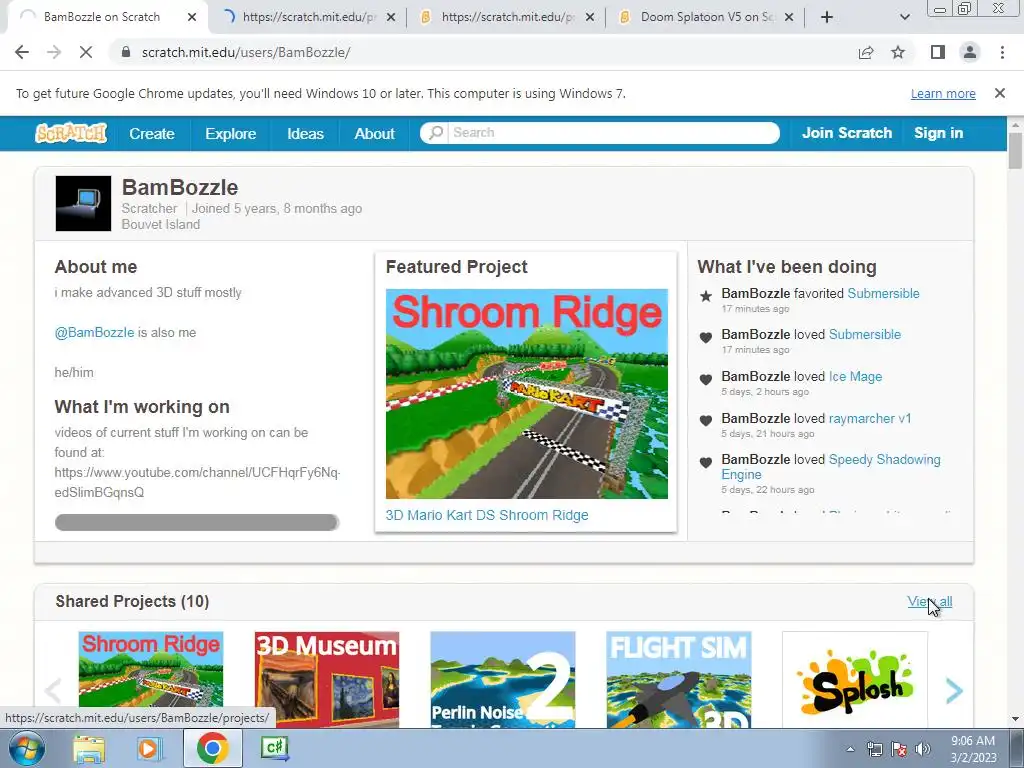Viewport: 1024px width, 768px height.
Task: Click the network tray icon
Action: (x=874, y=749)
